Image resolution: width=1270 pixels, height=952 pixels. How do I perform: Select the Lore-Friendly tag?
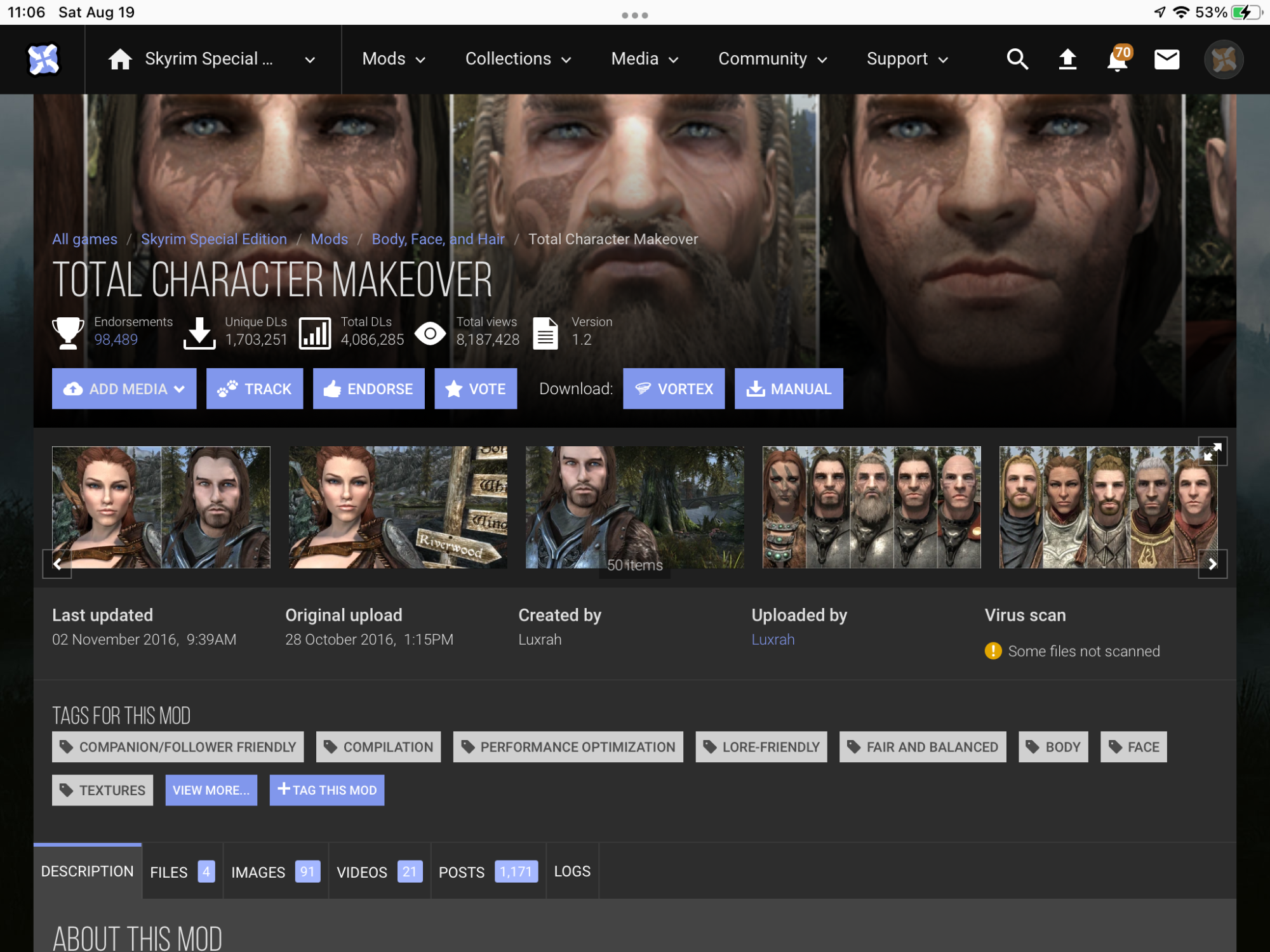point(761,746)
